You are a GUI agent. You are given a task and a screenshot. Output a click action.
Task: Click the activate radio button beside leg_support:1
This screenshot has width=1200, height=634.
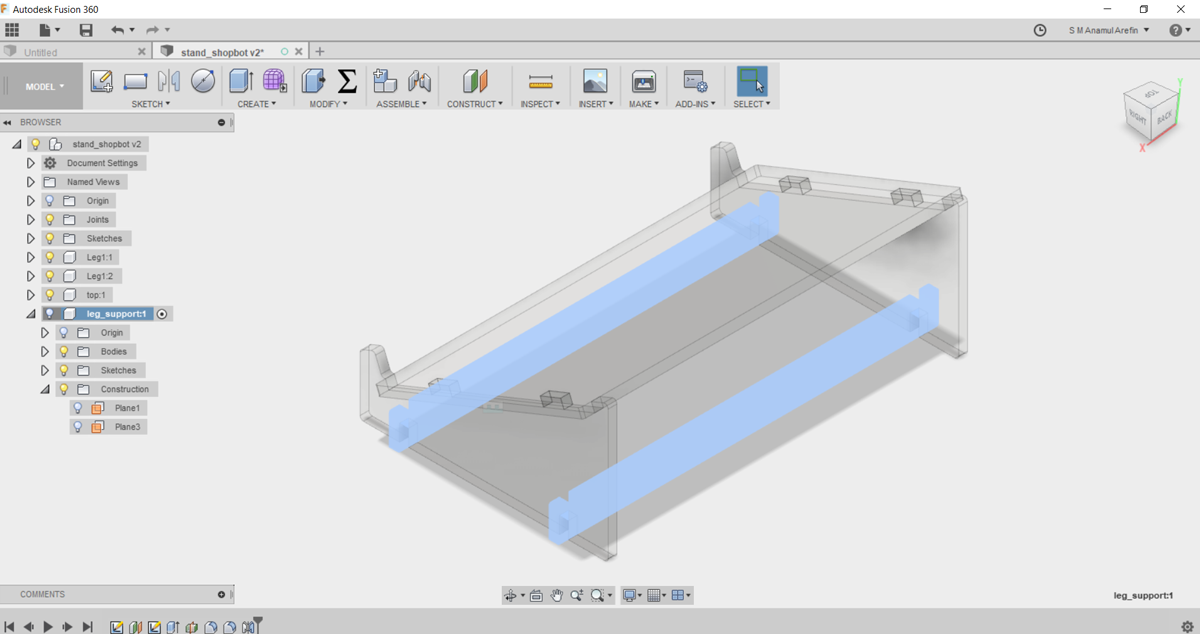coord(162,314)
